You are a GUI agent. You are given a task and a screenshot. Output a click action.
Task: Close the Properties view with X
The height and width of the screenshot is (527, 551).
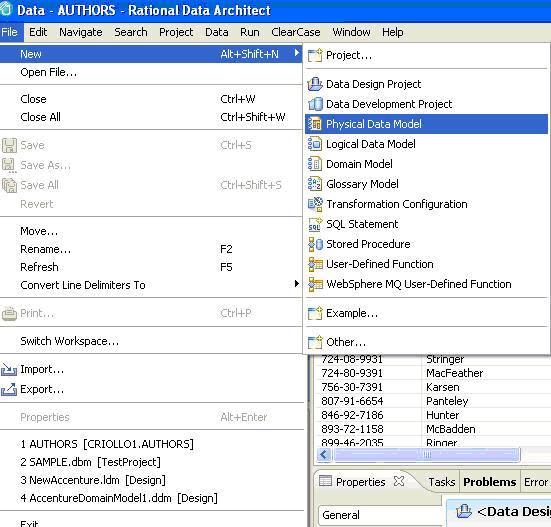(399, 481)
